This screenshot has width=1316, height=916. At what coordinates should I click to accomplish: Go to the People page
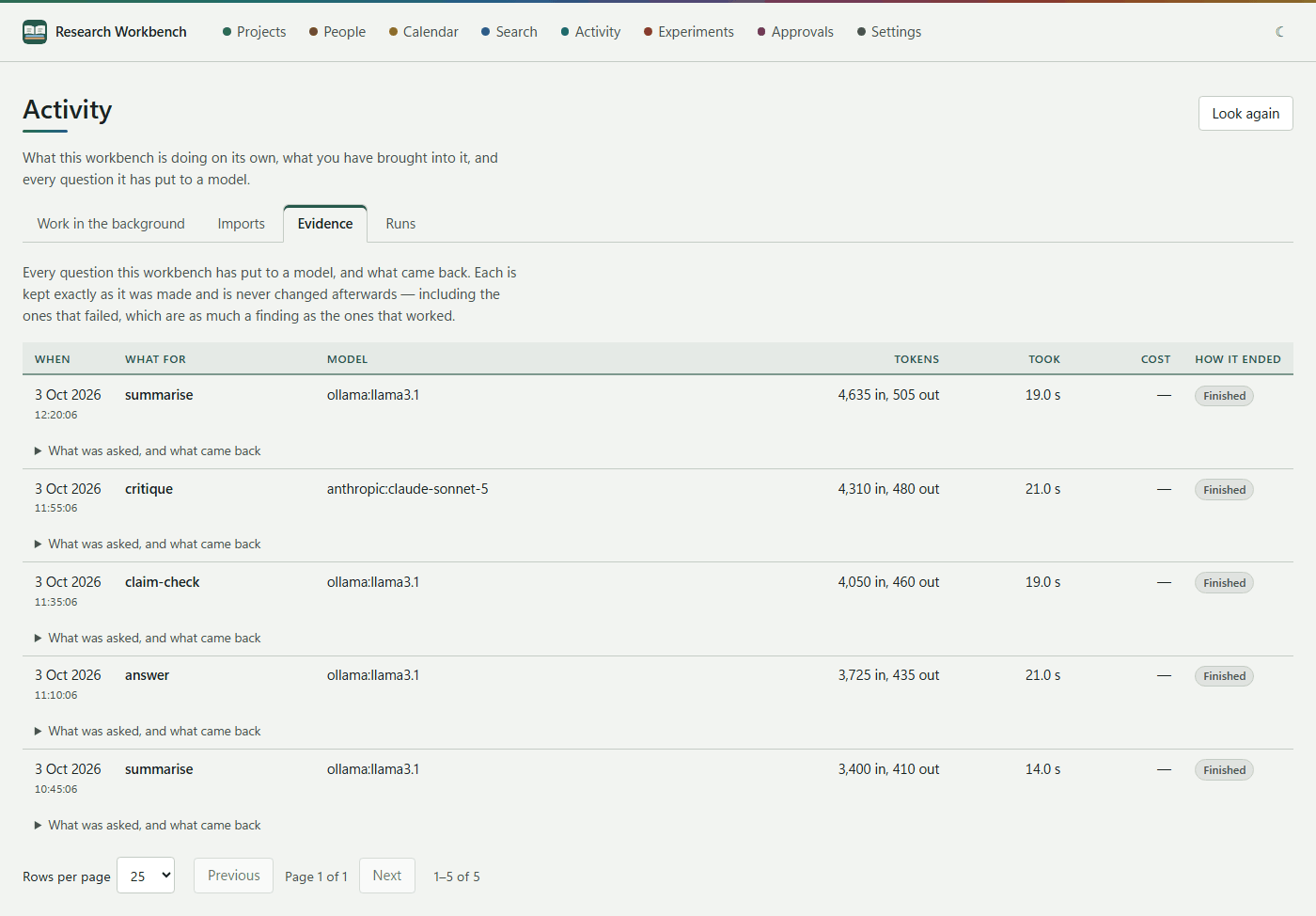point(337,32)
